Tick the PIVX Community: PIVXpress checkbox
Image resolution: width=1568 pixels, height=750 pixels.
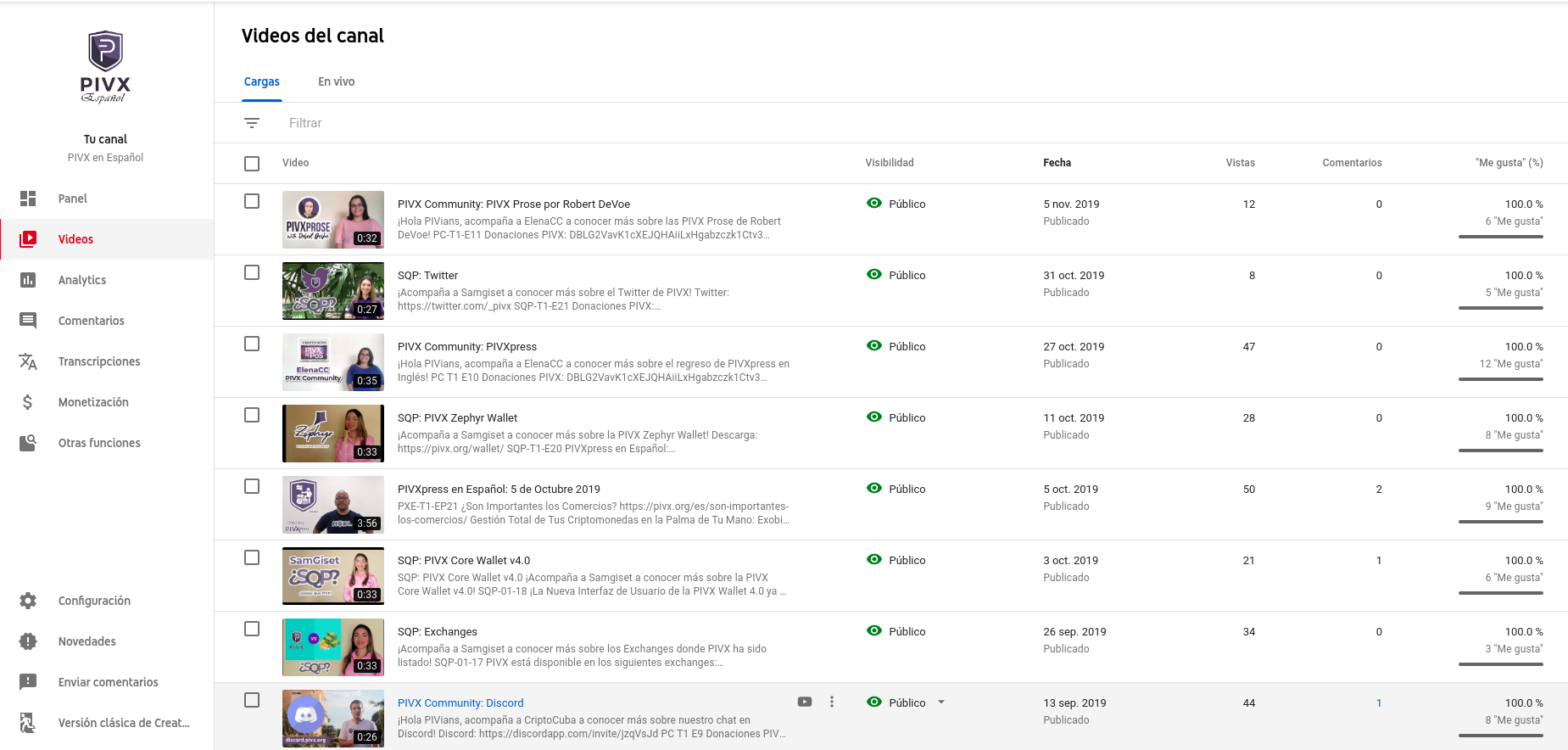(252, 344)
